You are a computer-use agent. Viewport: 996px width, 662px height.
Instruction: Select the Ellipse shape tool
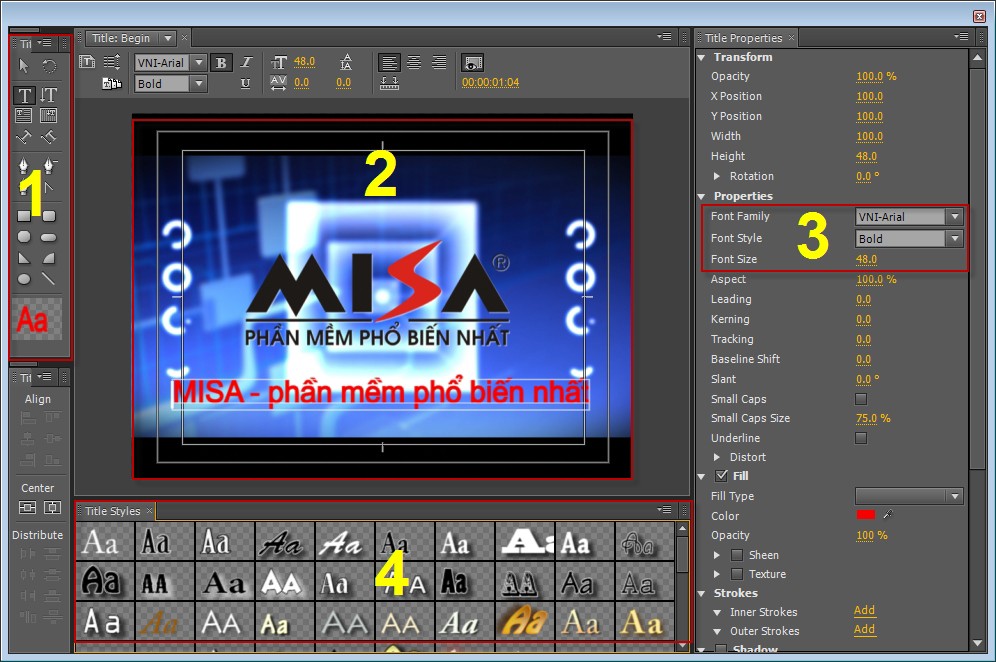[x=24, y=279]
